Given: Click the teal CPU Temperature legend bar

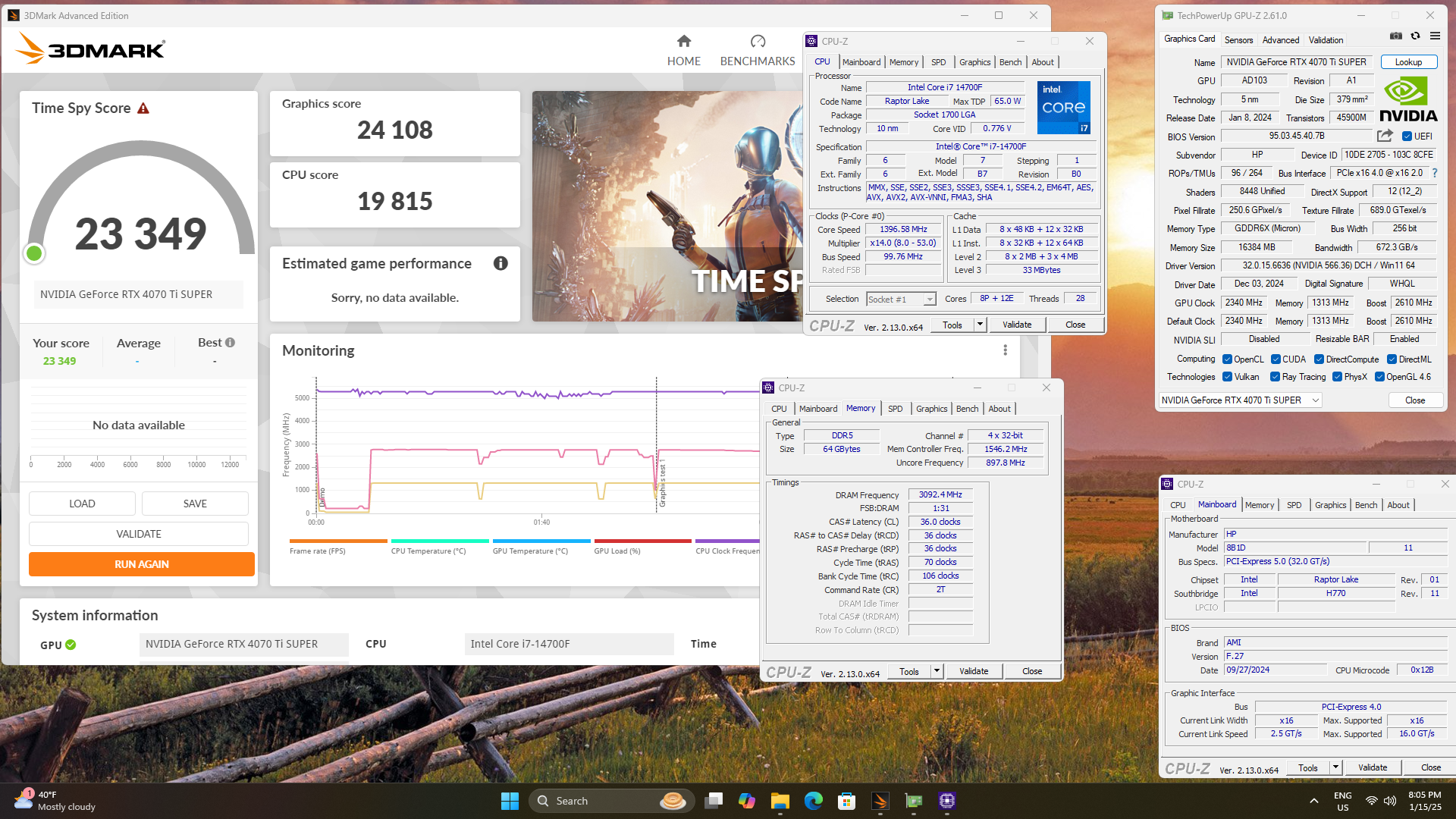Looking at the screenshot, I should 440,541.
